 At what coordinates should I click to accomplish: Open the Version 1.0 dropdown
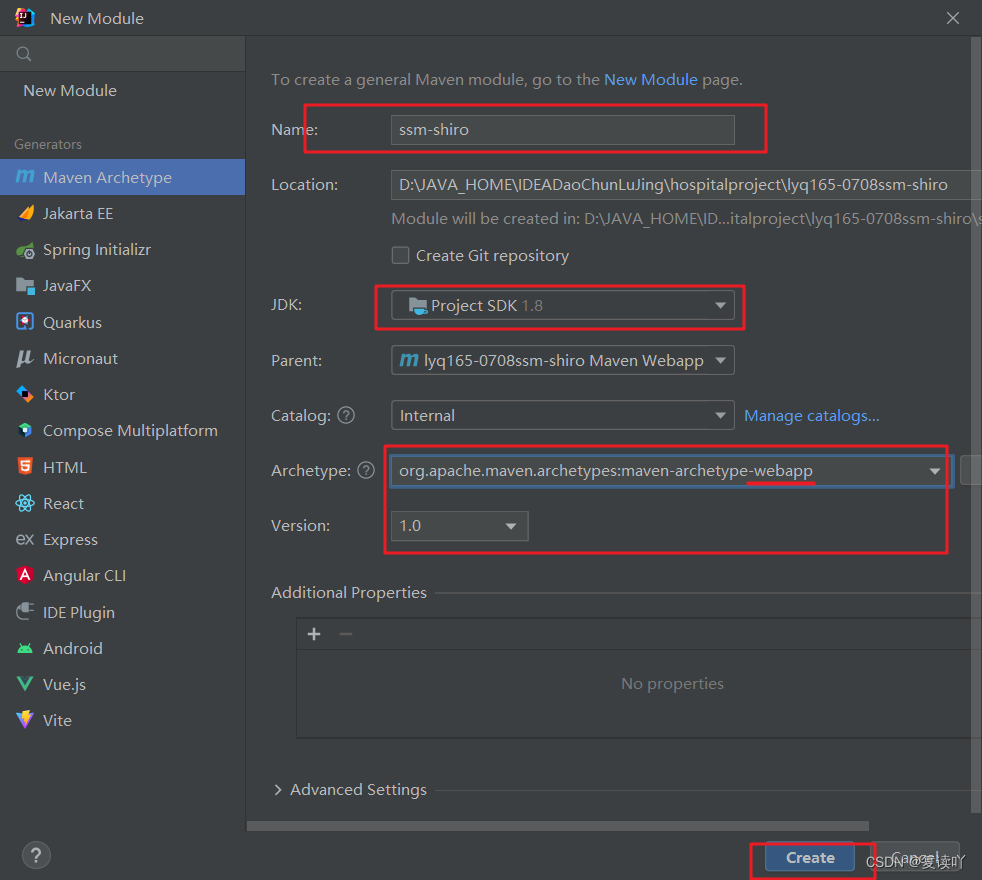point(460,526)
